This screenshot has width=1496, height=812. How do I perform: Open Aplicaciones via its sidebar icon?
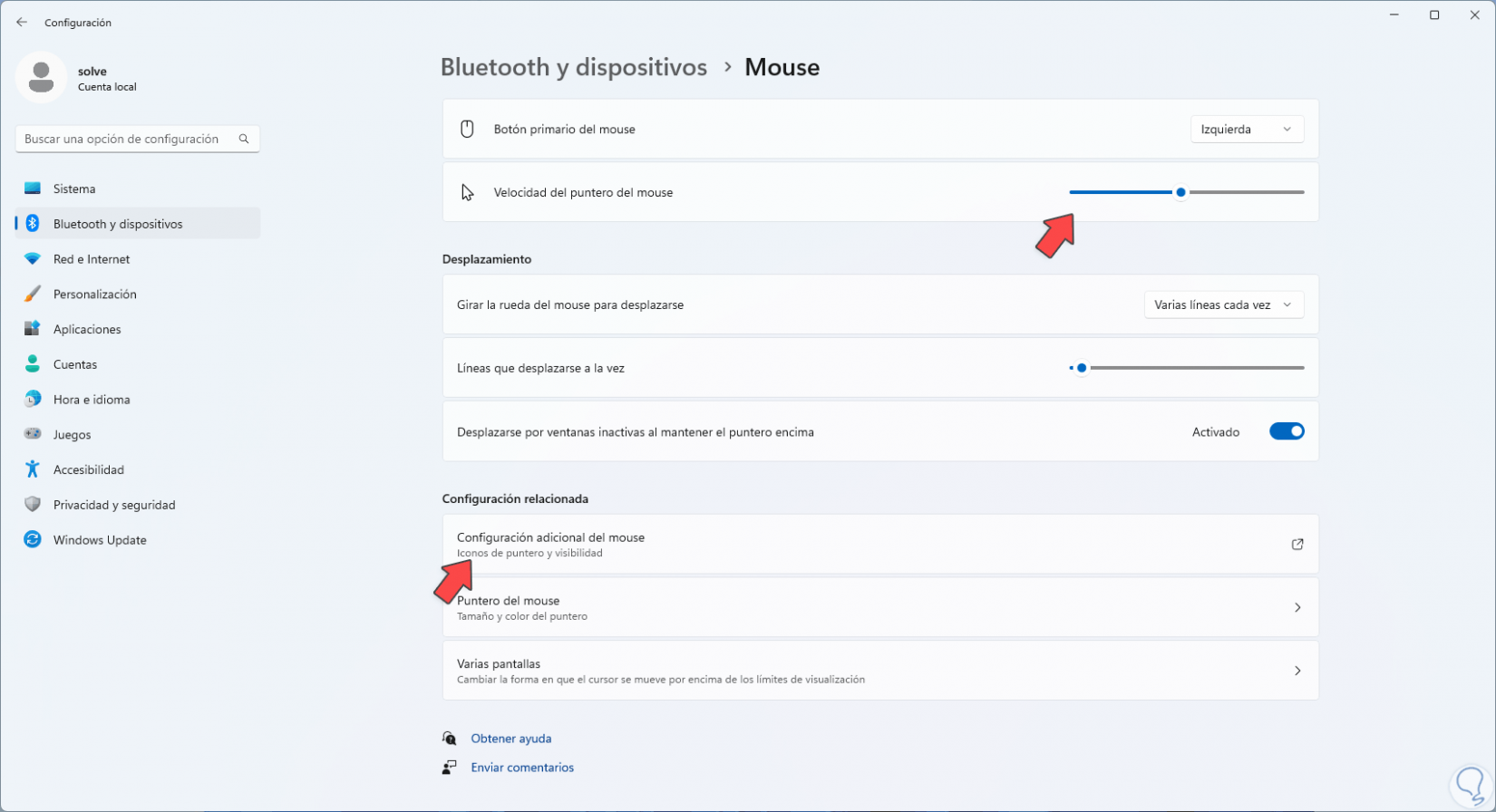33,329
